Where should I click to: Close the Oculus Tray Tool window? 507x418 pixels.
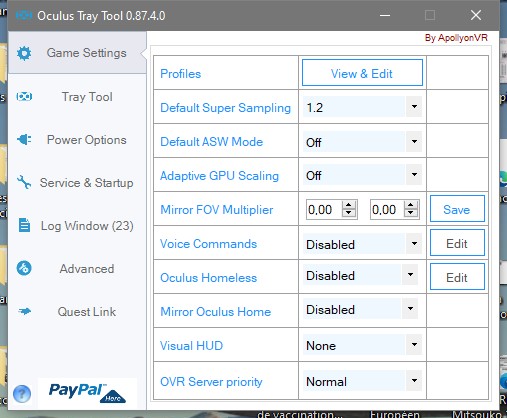point(476,15)
